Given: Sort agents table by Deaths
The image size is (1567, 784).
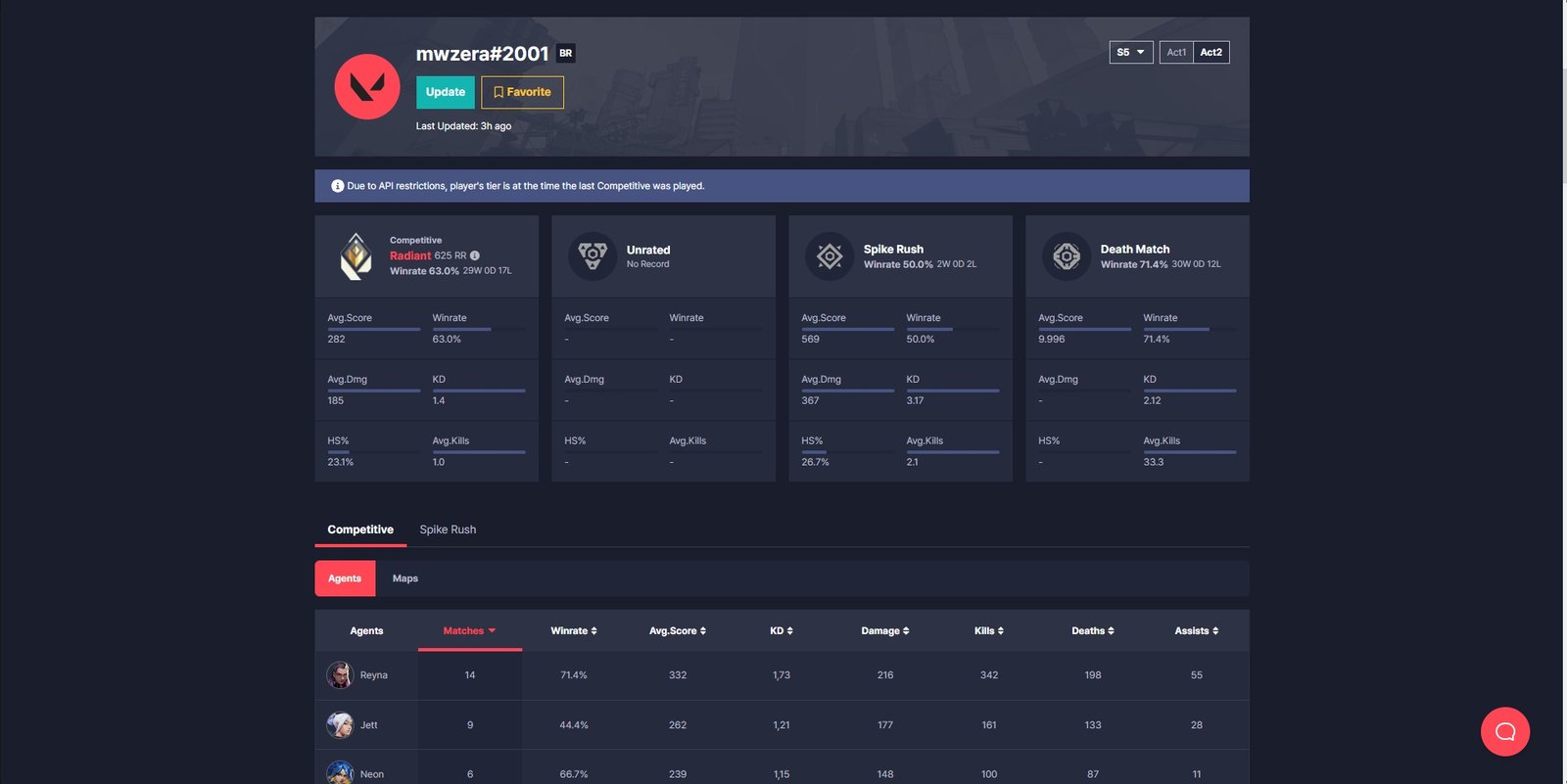Looking at the screenshot, I should (x=1093, y=631).
